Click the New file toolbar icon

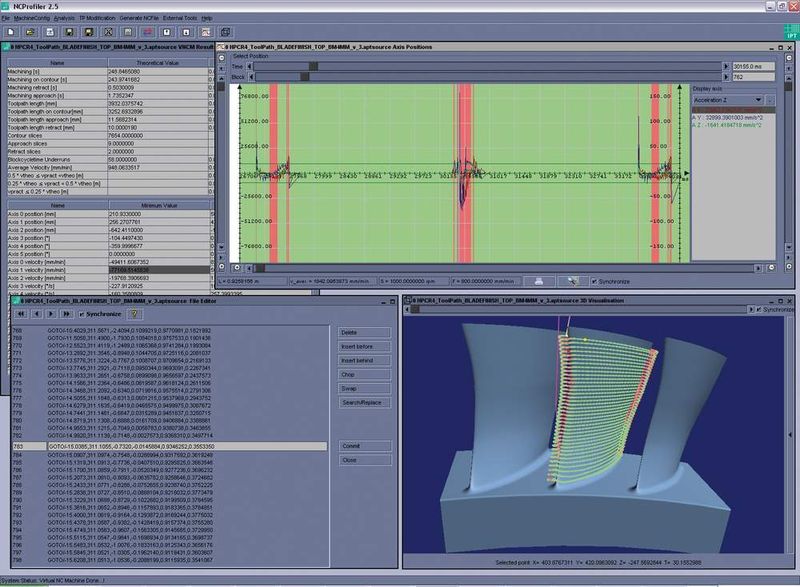(11, 32)
